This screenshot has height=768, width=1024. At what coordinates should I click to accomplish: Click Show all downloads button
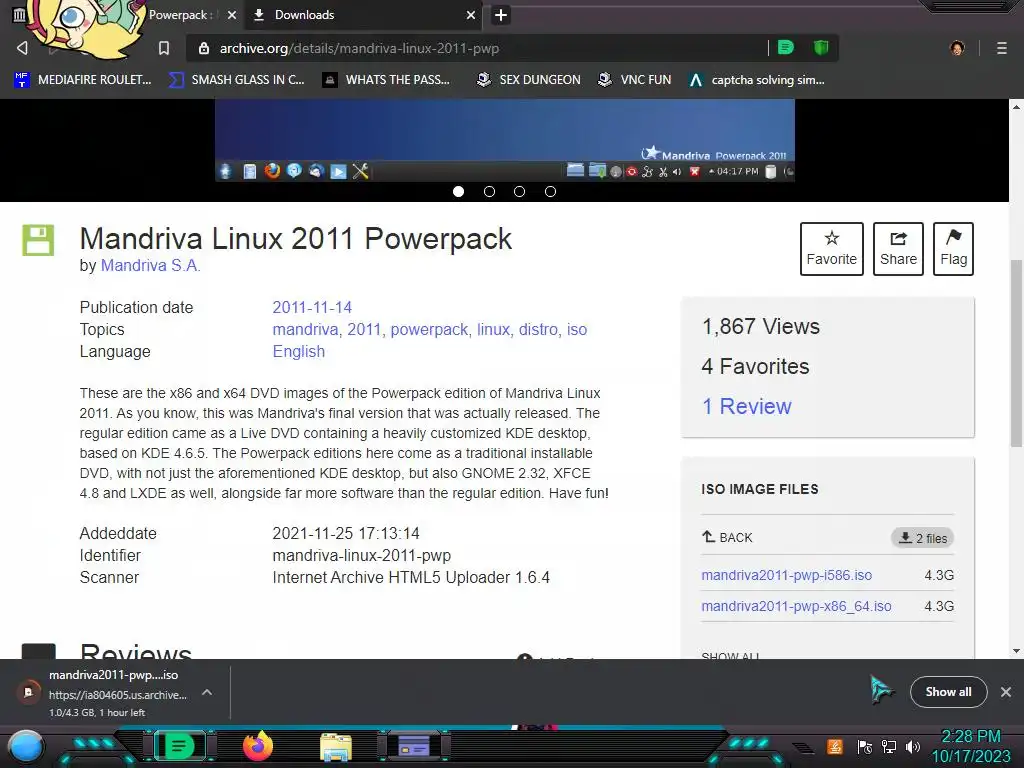click(x=948, y=692)
